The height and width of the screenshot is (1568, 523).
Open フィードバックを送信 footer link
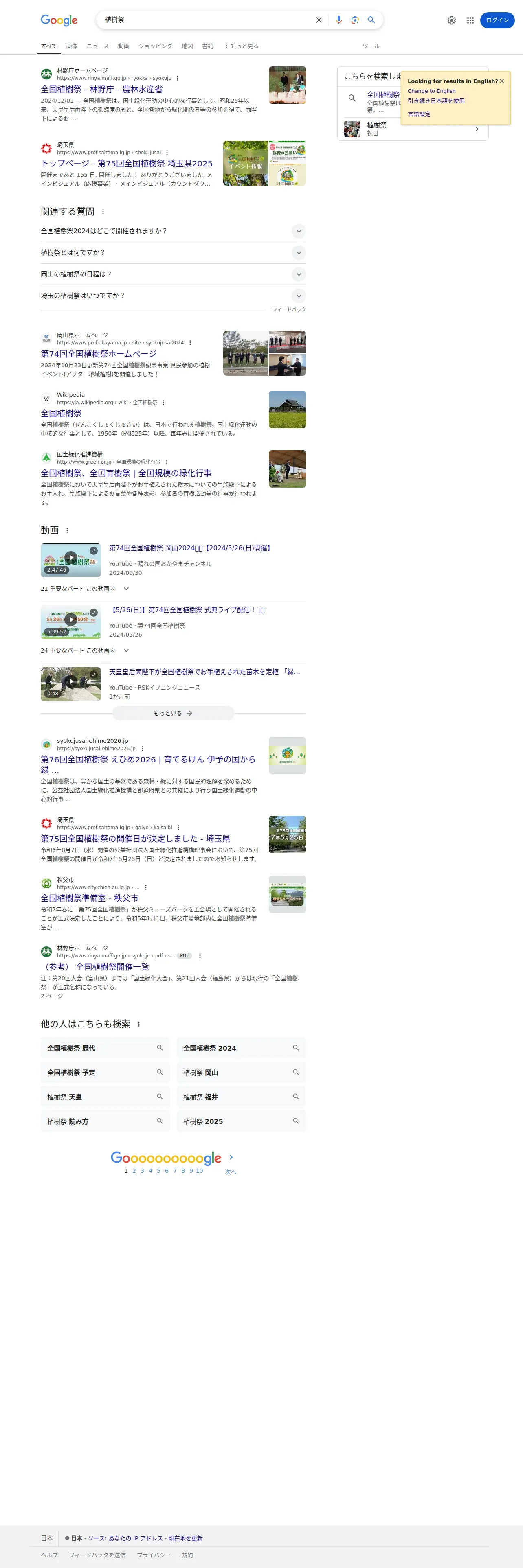click(x=97, y=1555)
